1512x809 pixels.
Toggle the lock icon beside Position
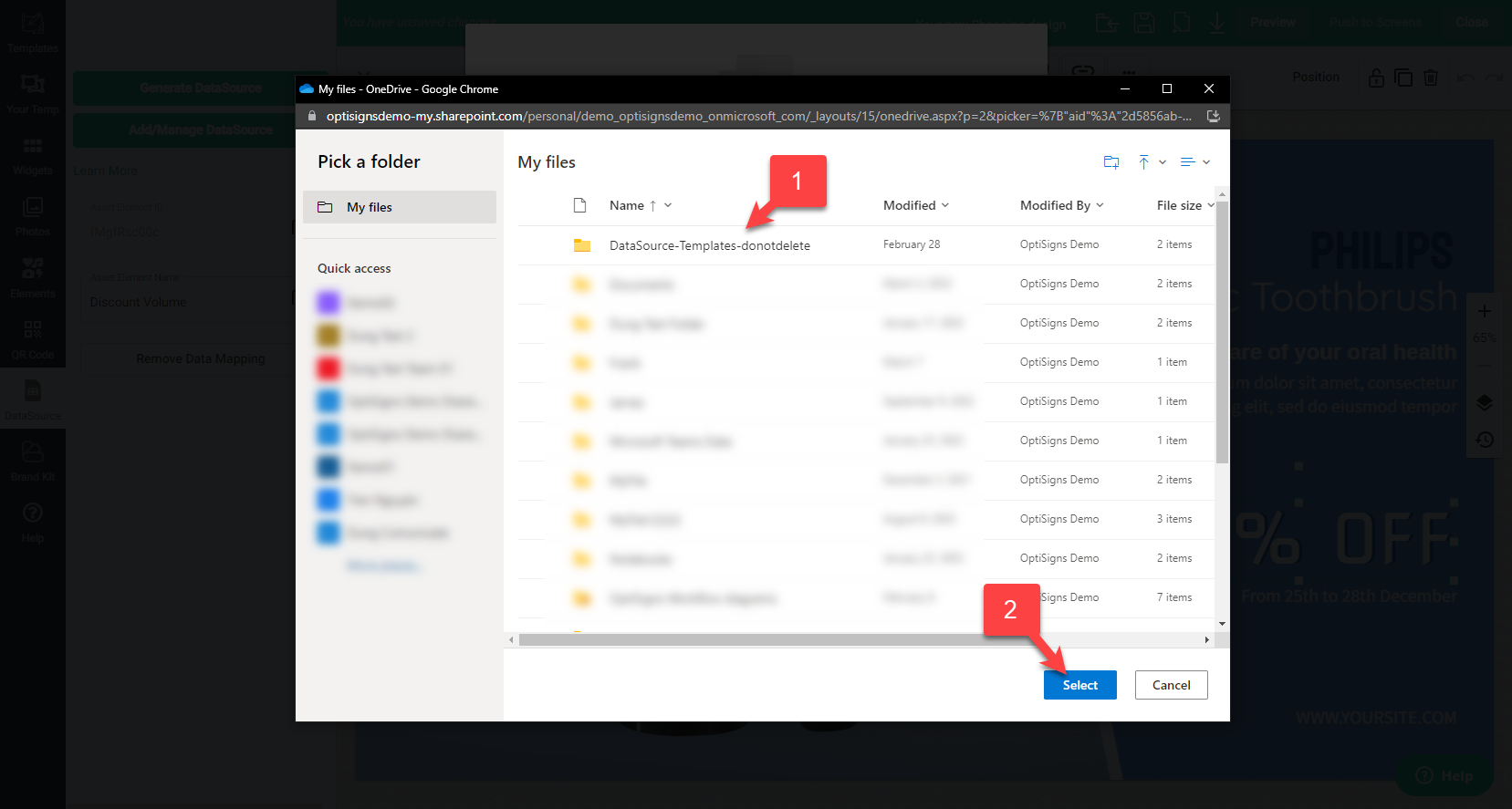tap(1376, 78)
